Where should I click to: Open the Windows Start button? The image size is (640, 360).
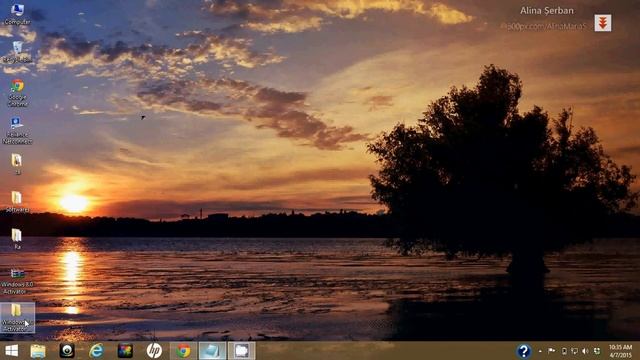click(11, 351)
